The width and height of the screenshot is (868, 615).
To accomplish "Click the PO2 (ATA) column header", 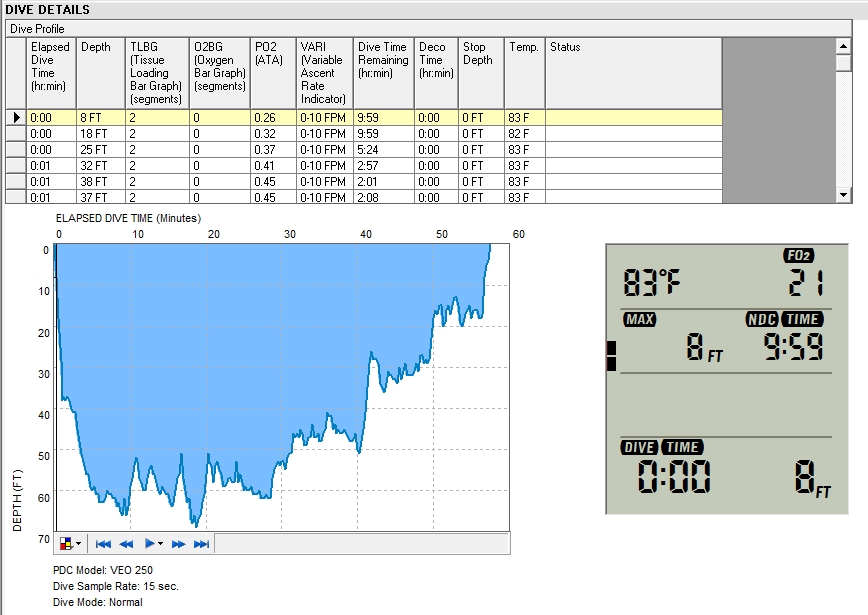I will click(x=273, y=73).
